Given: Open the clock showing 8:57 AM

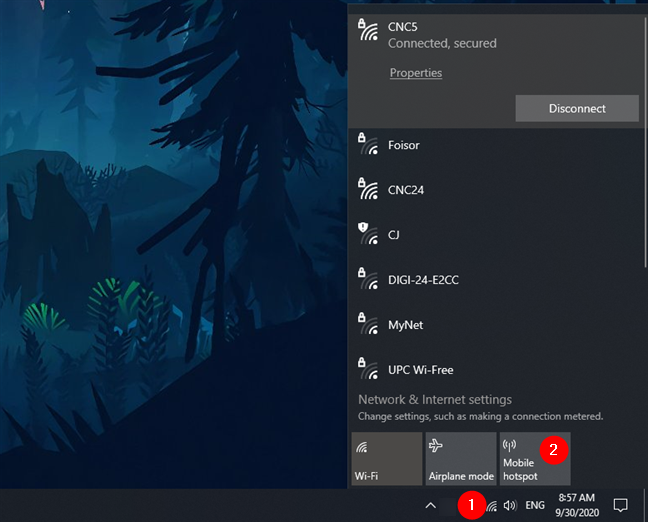Looking at the screenshot, I should coord(577,505).
